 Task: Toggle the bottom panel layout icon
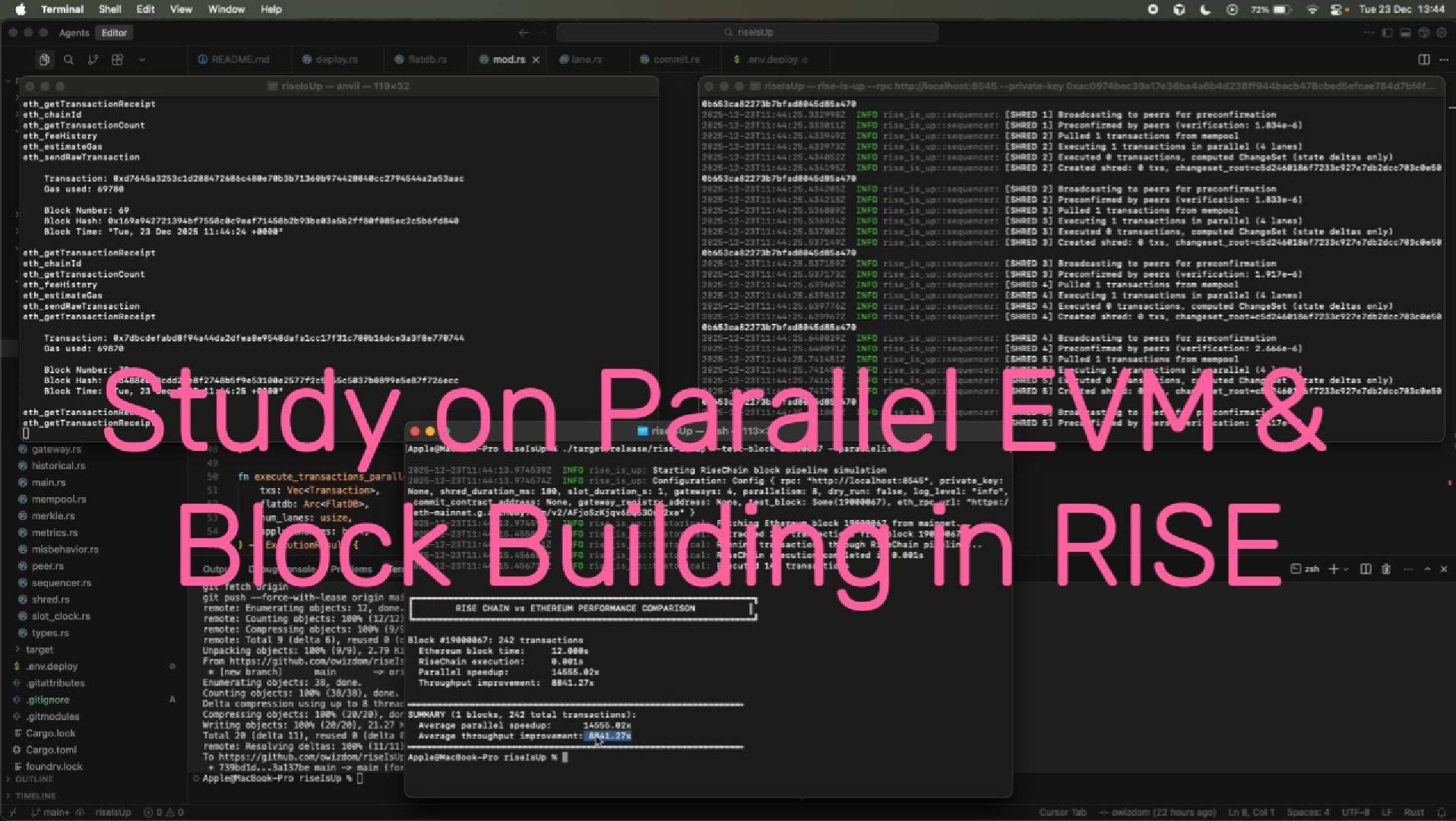click(1405, 33)
